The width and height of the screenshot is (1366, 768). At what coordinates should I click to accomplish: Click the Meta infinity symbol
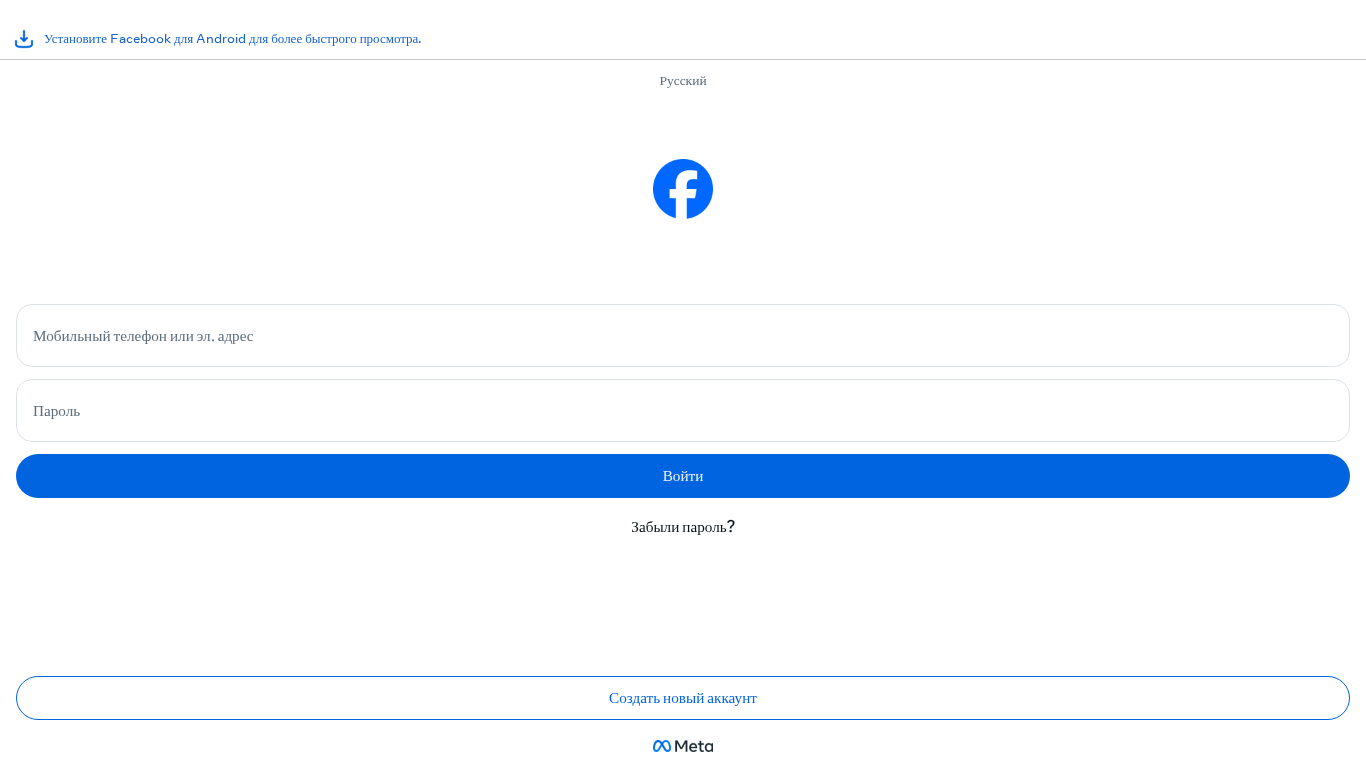(x=662, y=746)
